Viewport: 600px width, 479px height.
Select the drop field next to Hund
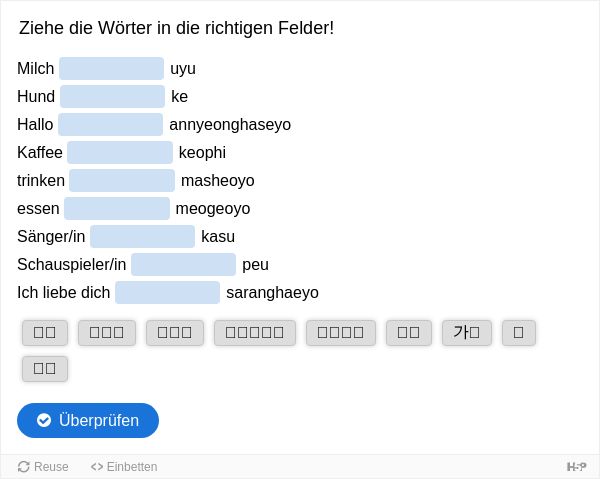pyautogui.click(x=112, y=96)
